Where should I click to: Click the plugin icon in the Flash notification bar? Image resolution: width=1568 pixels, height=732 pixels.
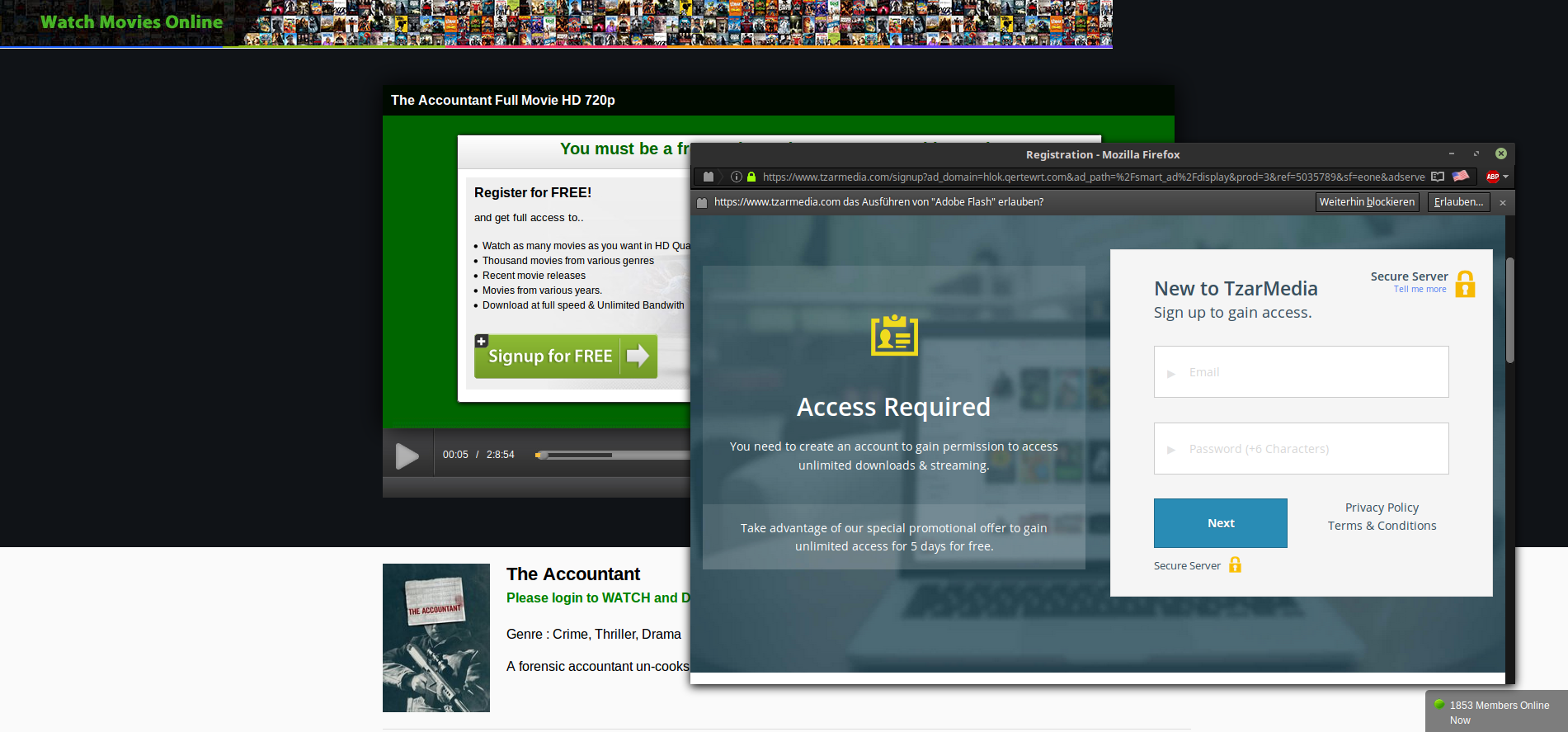pos(702,202)
